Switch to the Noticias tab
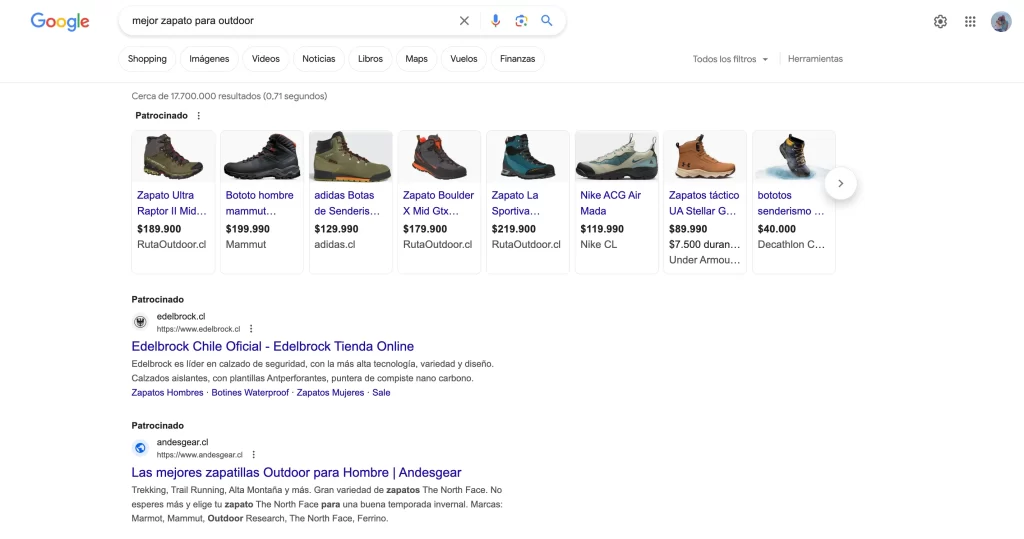The height and width of the screenshot is (539, 1024). pyautogui.click(x=319, y=59)
